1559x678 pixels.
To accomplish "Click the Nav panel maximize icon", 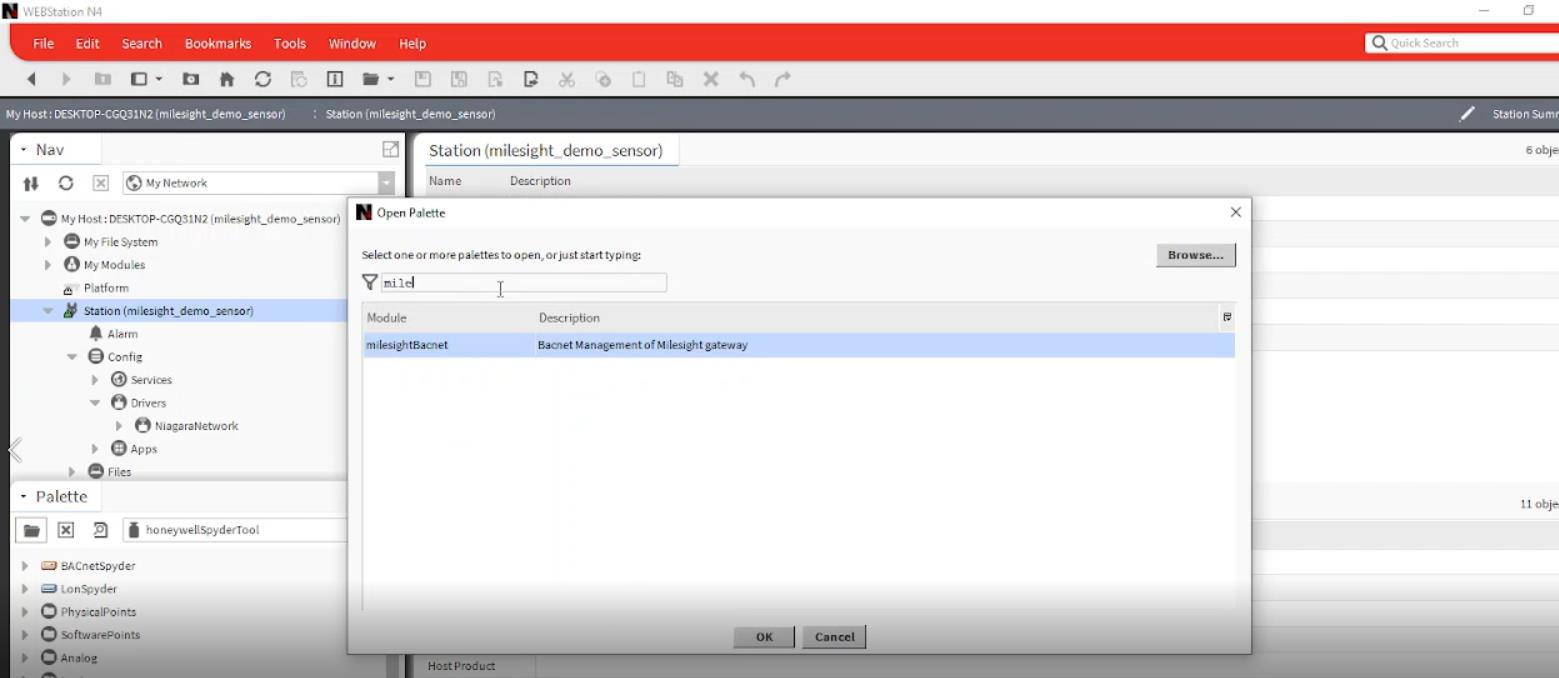I will click(390, 150).
